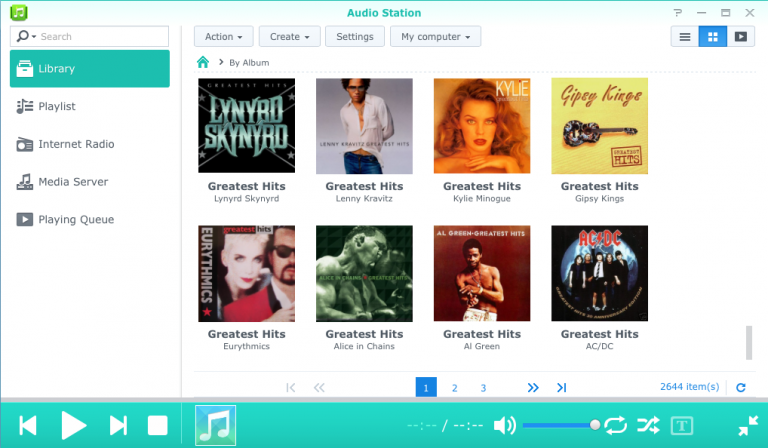The image size is (768, 448).
Task: Go back several pages with double-left arrows
Action: pos(319,388)
